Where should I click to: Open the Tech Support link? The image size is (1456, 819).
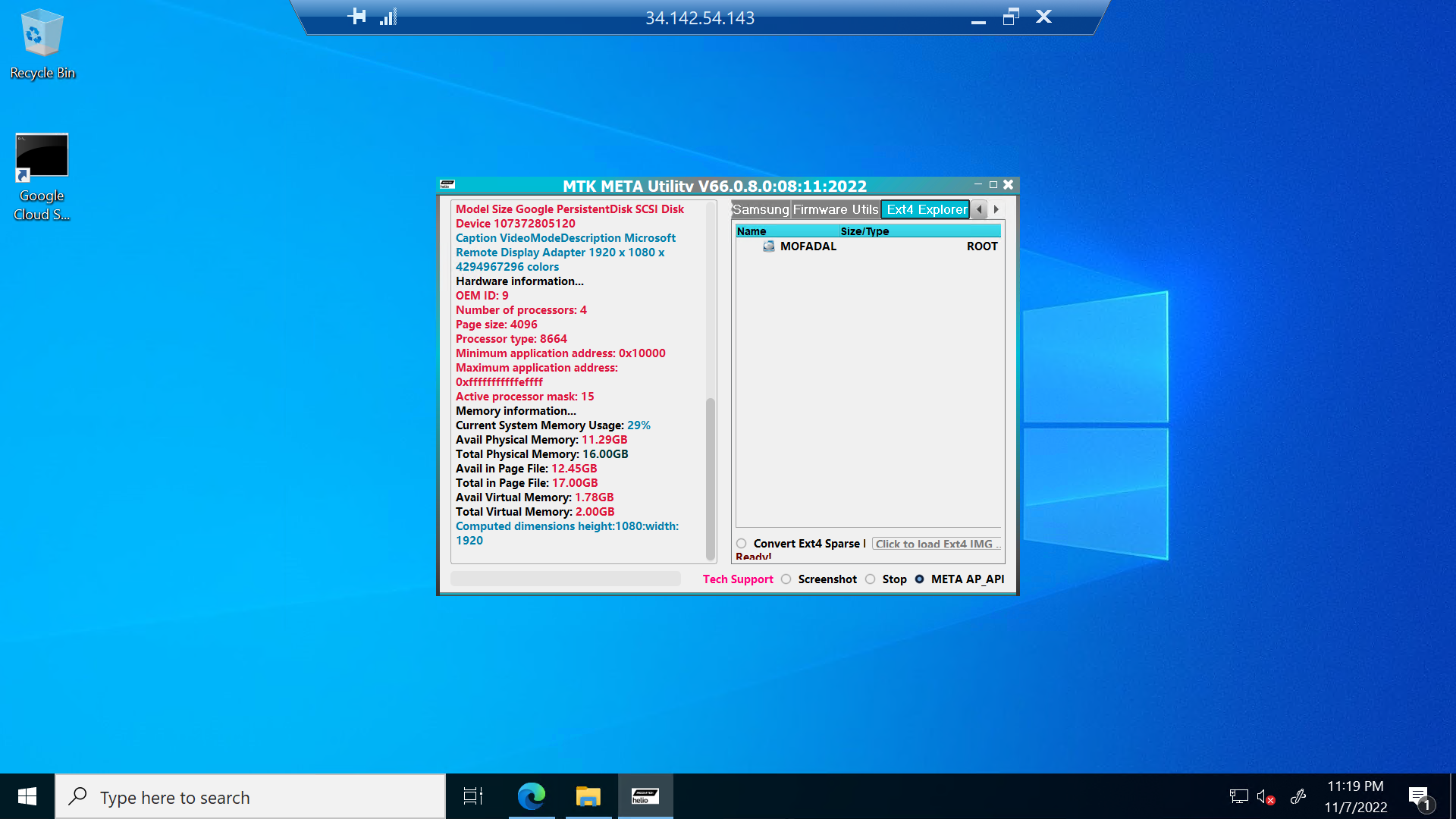tap(738, 579)
